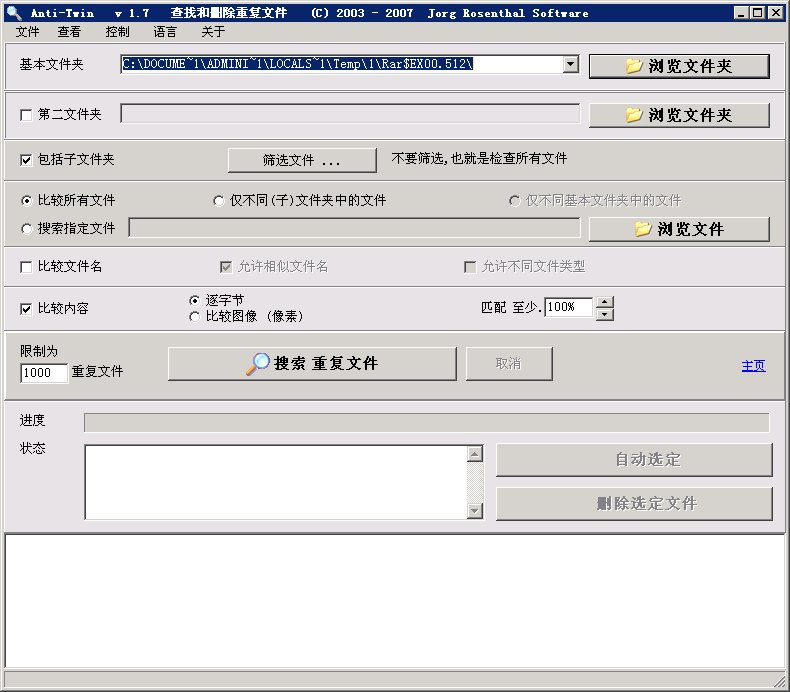Open the 主页 homepage link
This screenshot has width=790, height=692.
pos(753,366)
